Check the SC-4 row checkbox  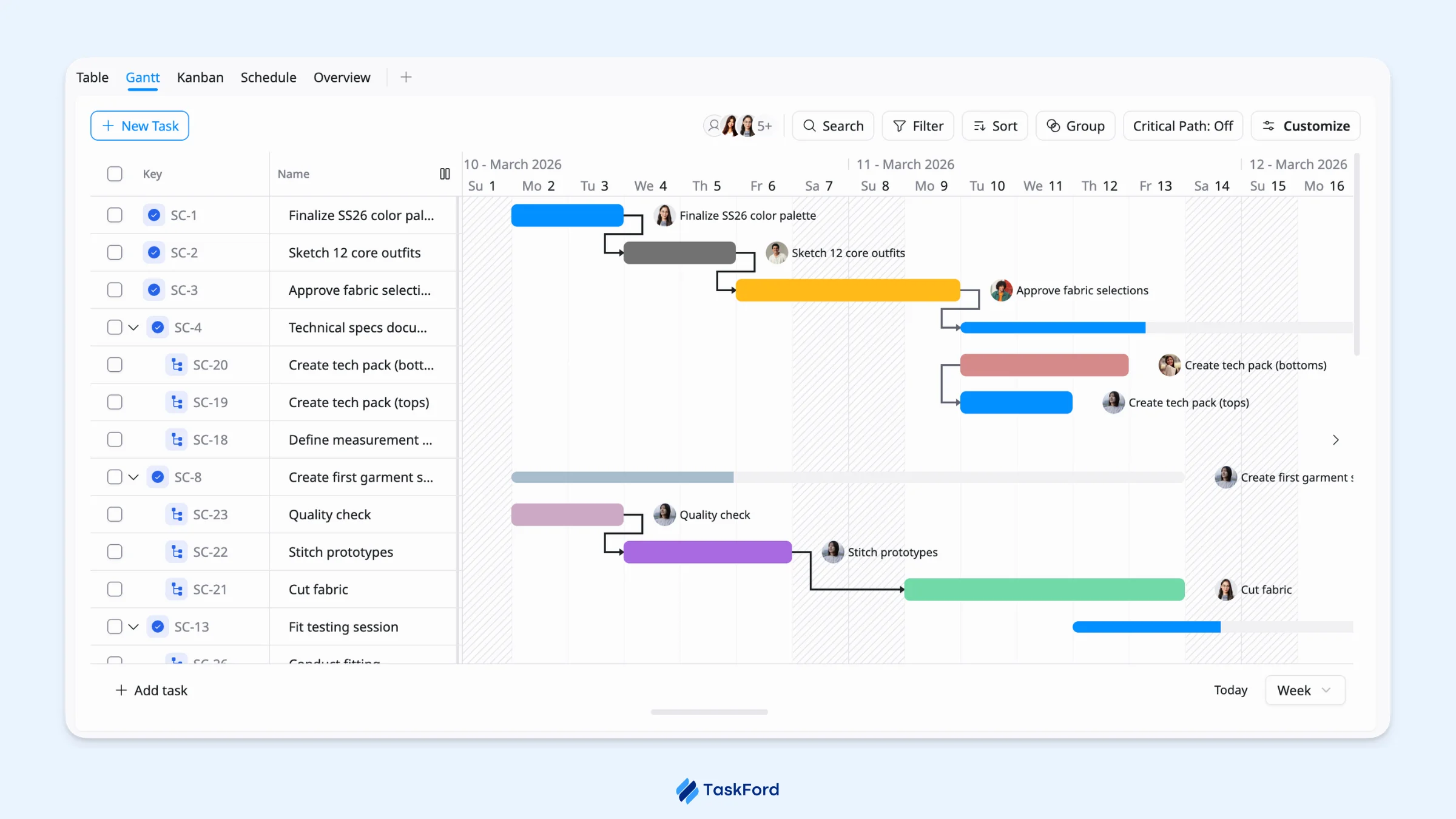(115, 328)
